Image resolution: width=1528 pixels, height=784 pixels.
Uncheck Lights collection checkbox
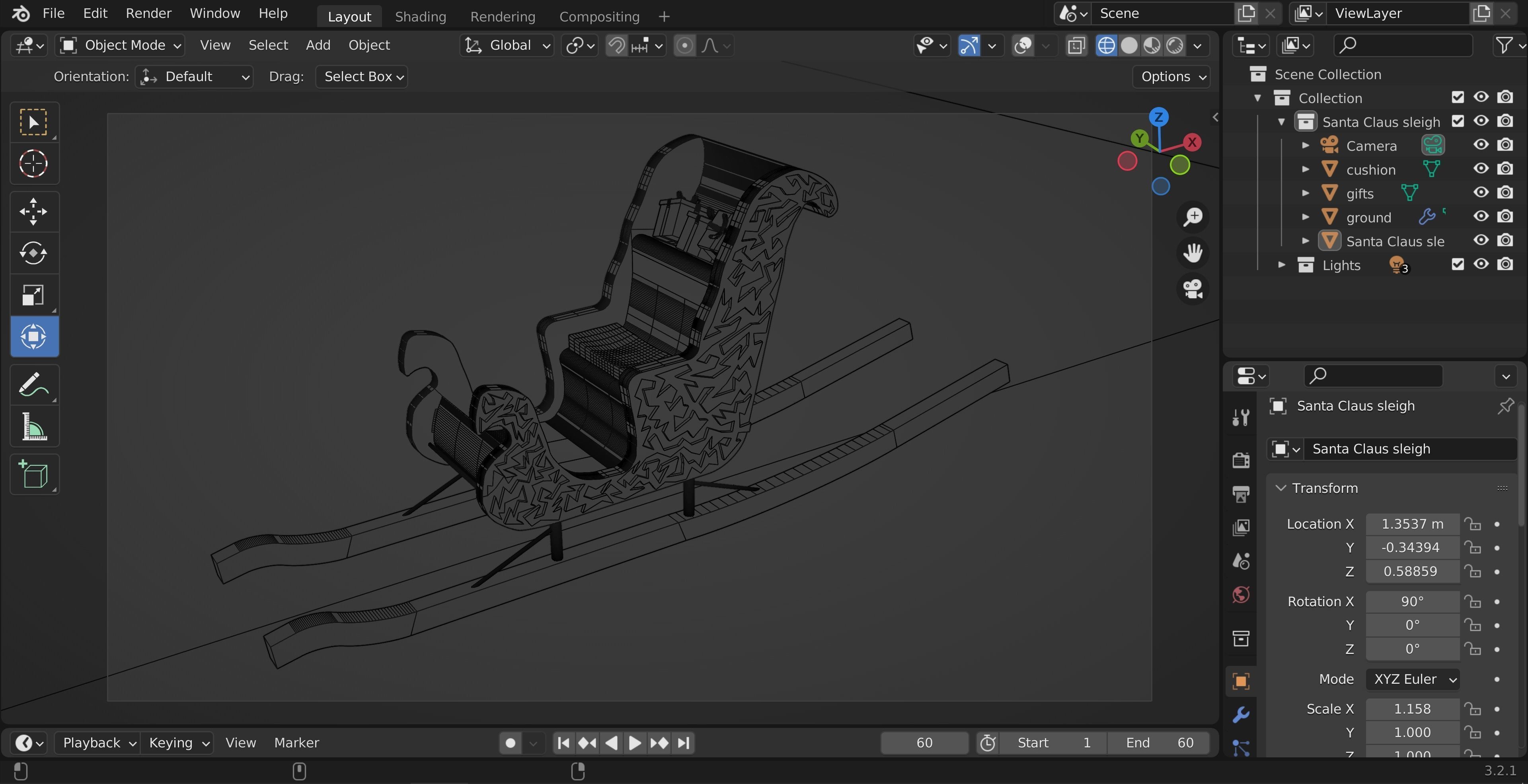tap(1458, 265)
